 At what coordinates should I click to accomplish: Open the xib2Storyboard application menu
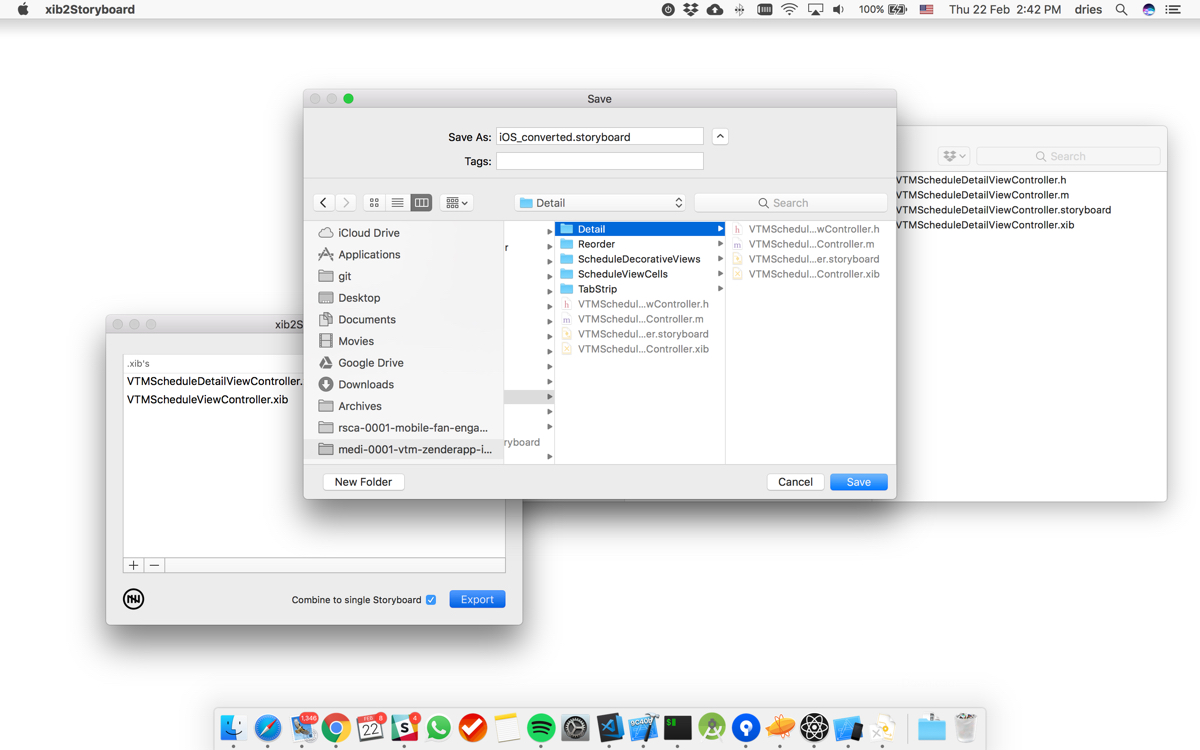pos(90,9)
